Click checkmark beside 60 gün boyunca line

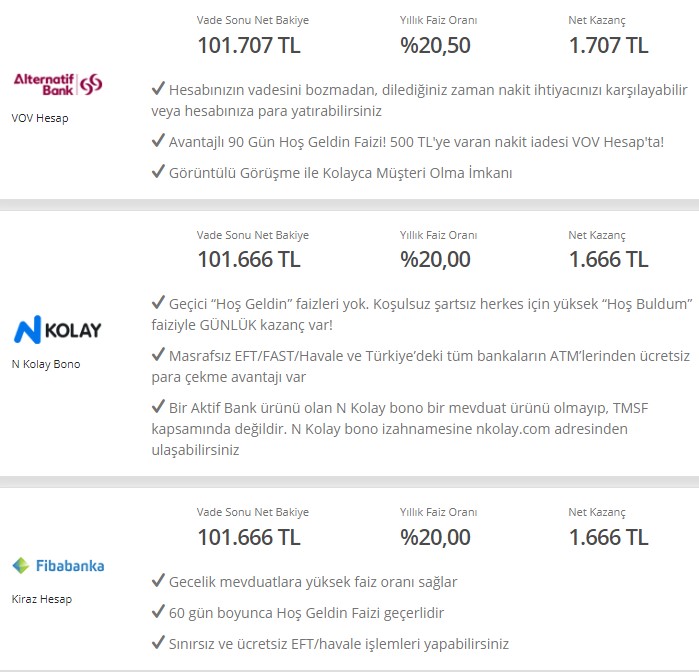(158, 611)
